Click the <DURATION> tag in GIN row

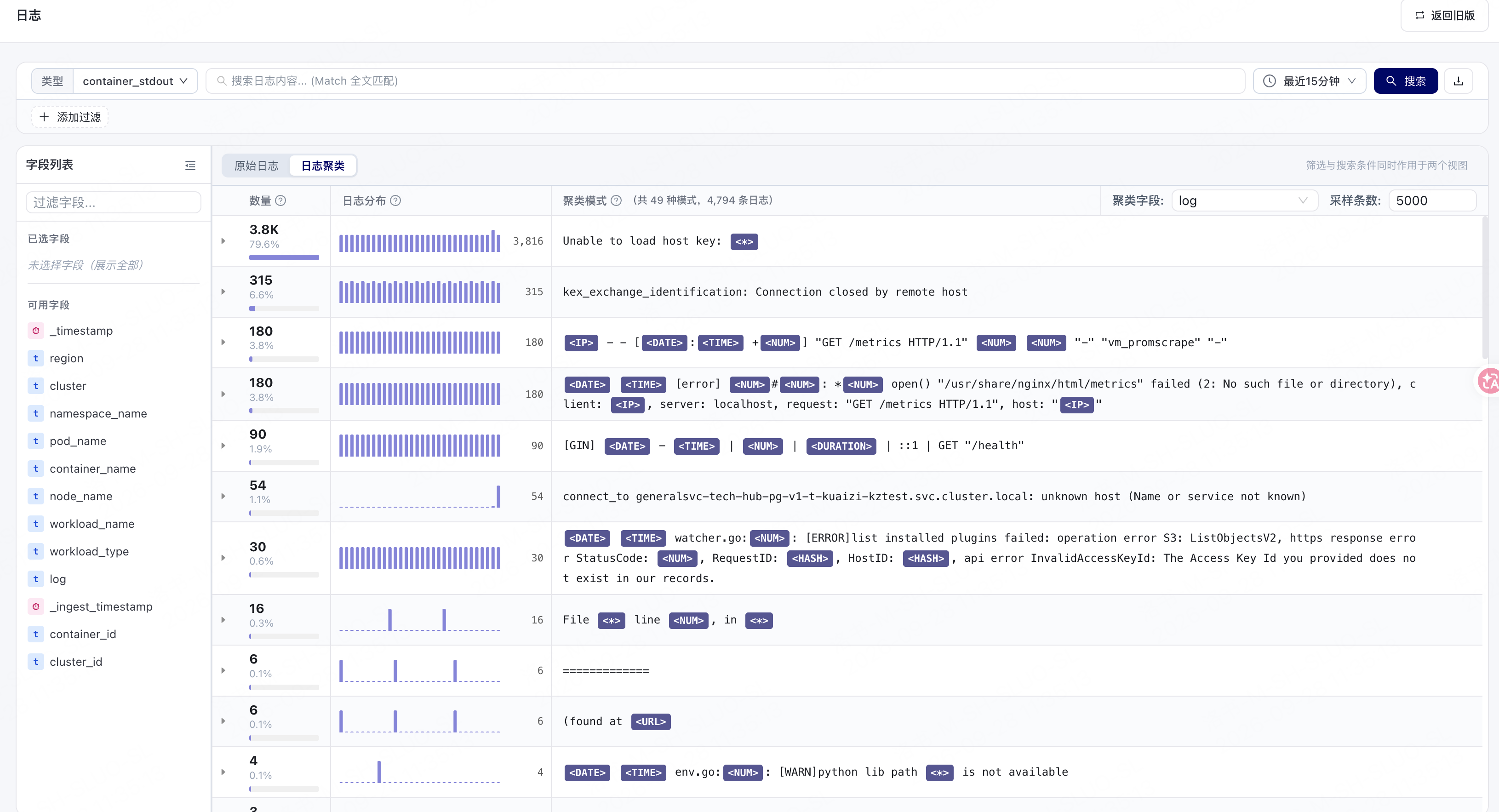click(841, 446)
